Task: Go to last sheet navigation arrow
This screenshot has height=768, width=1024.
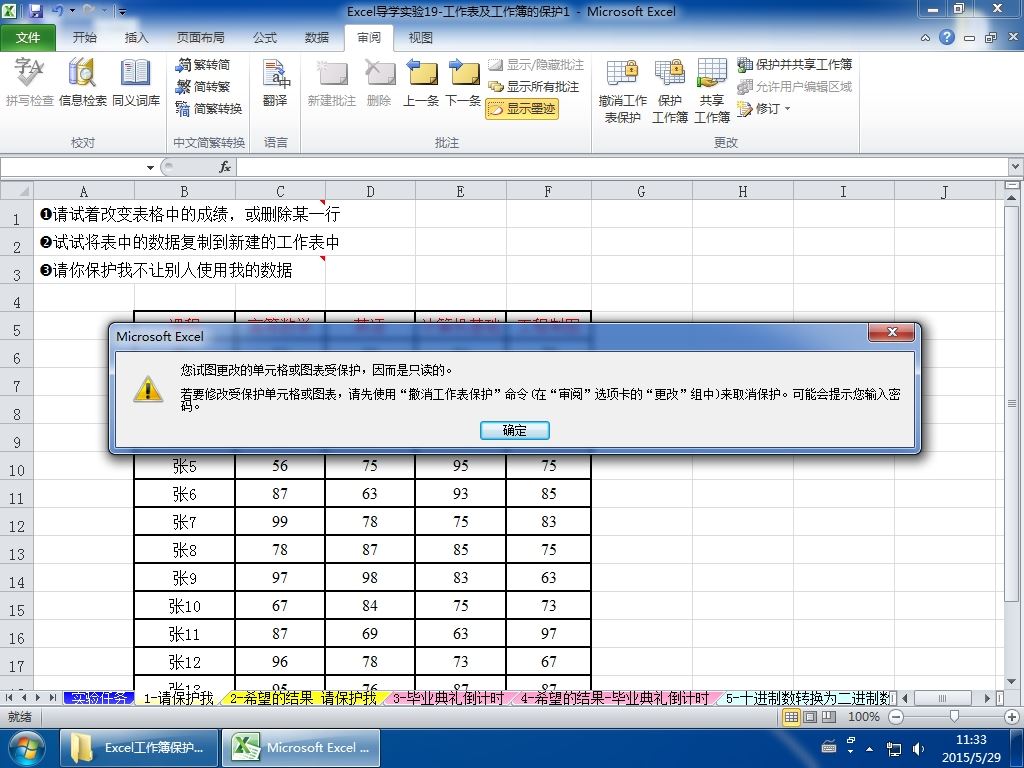Action: click(x=52, y=698)
